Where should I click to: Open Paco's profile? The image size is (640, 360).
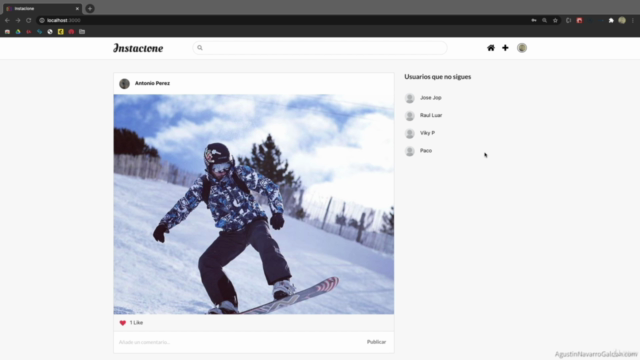(x=426, y=151)
